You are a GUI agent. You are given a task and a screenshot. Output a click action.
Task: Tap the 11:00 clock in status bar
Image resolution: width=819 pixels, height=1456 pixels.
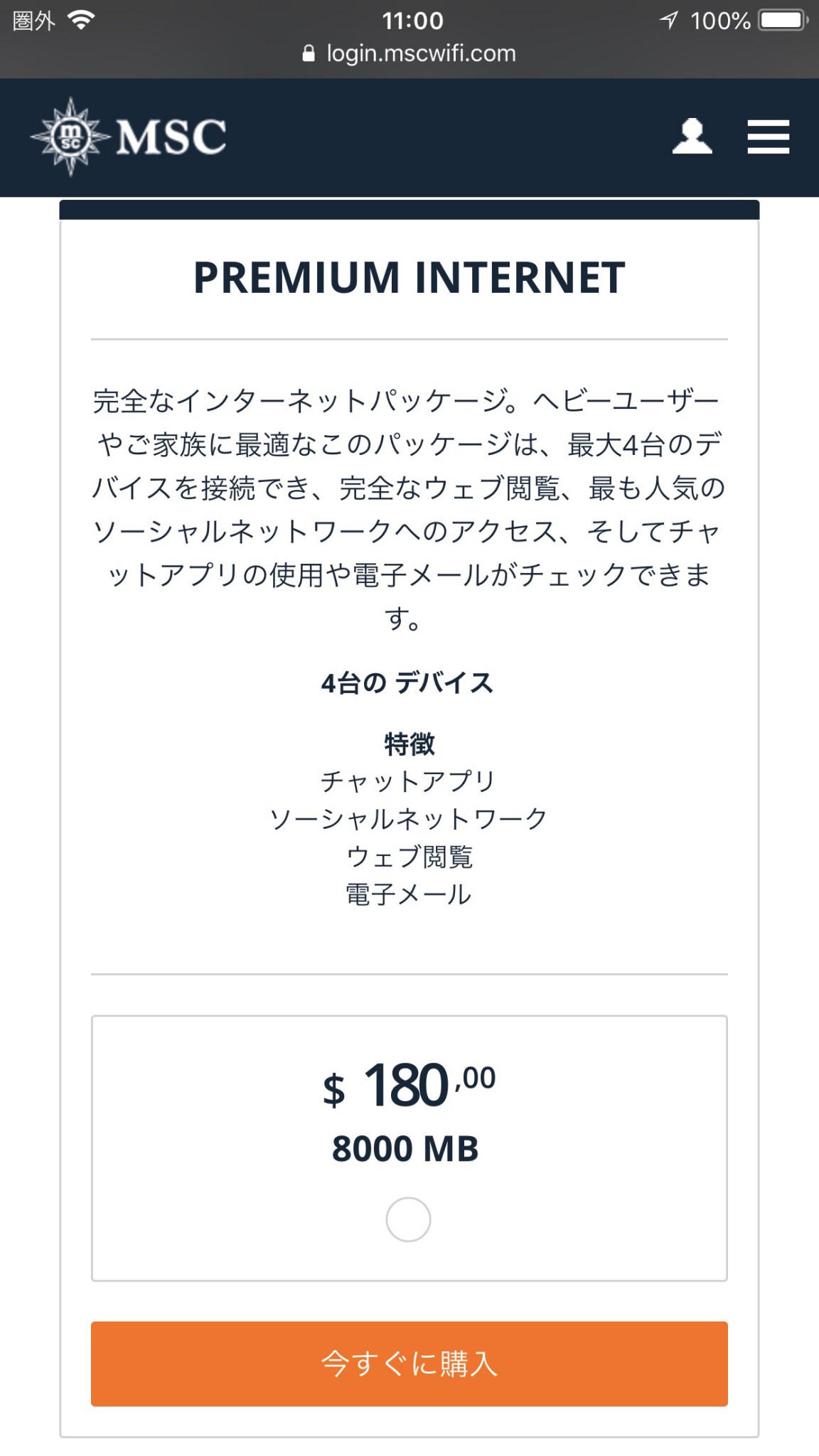click(412, 21)
